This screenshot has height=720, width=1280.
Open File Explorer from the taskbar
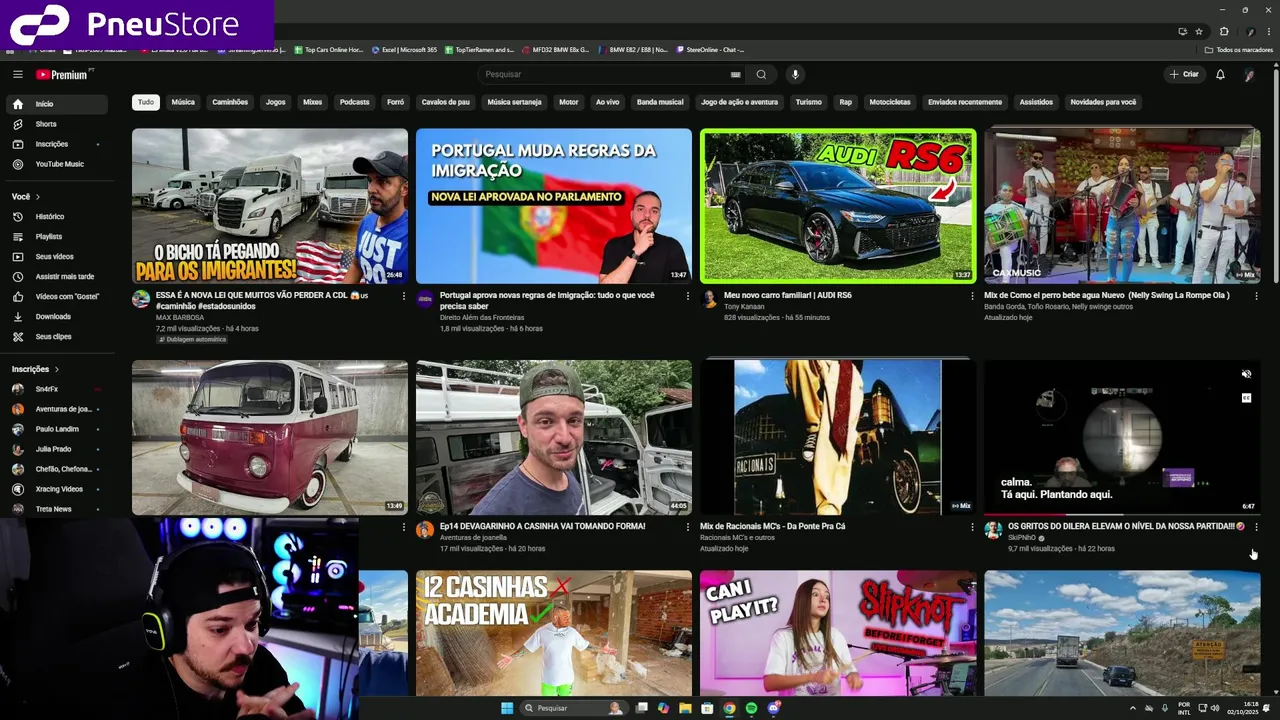[x=685, y=708]
